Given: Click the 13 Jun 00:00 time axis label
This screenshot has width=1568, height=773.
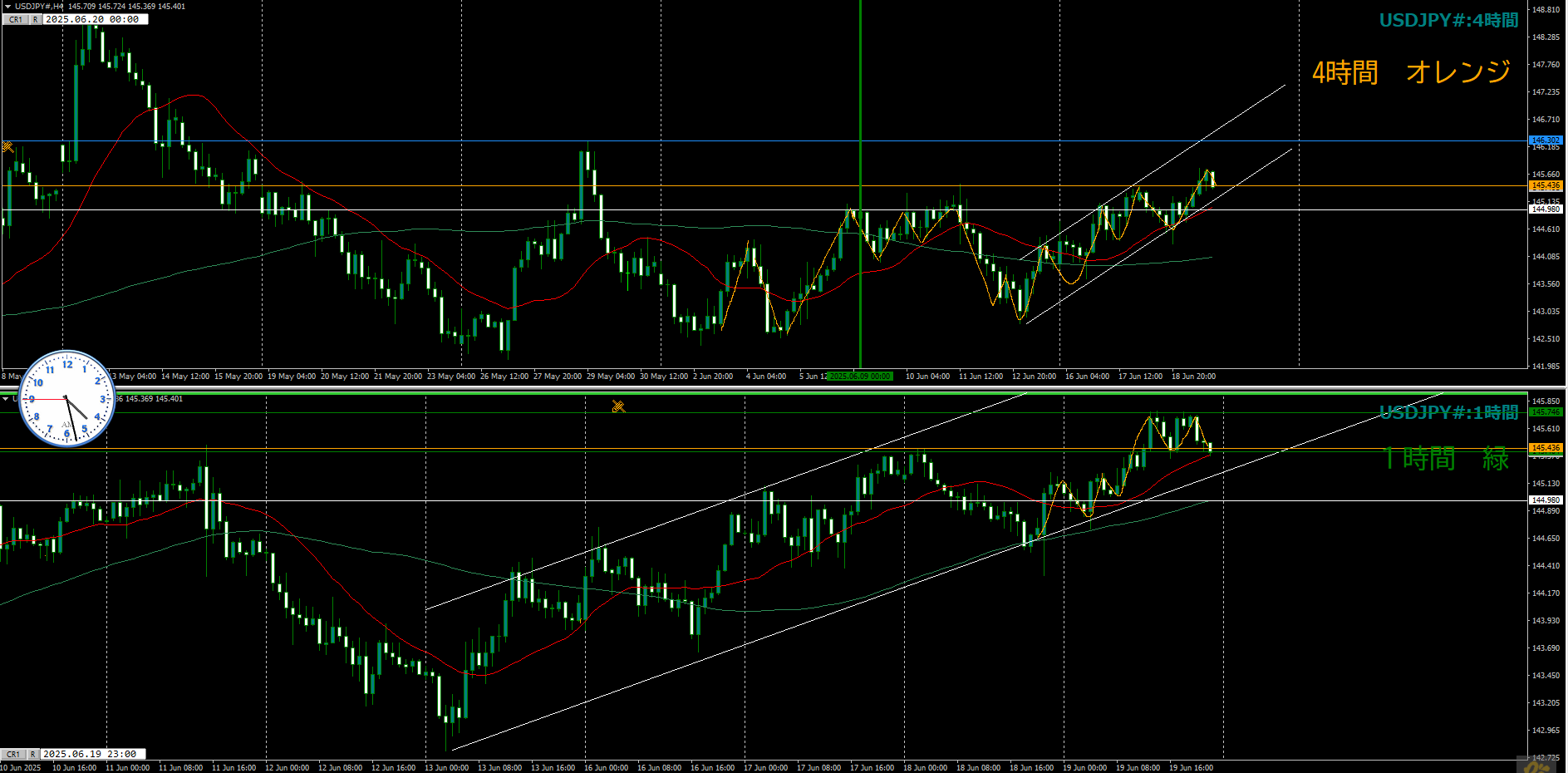Looking at the screenshot, I should [x=446, y=768].
